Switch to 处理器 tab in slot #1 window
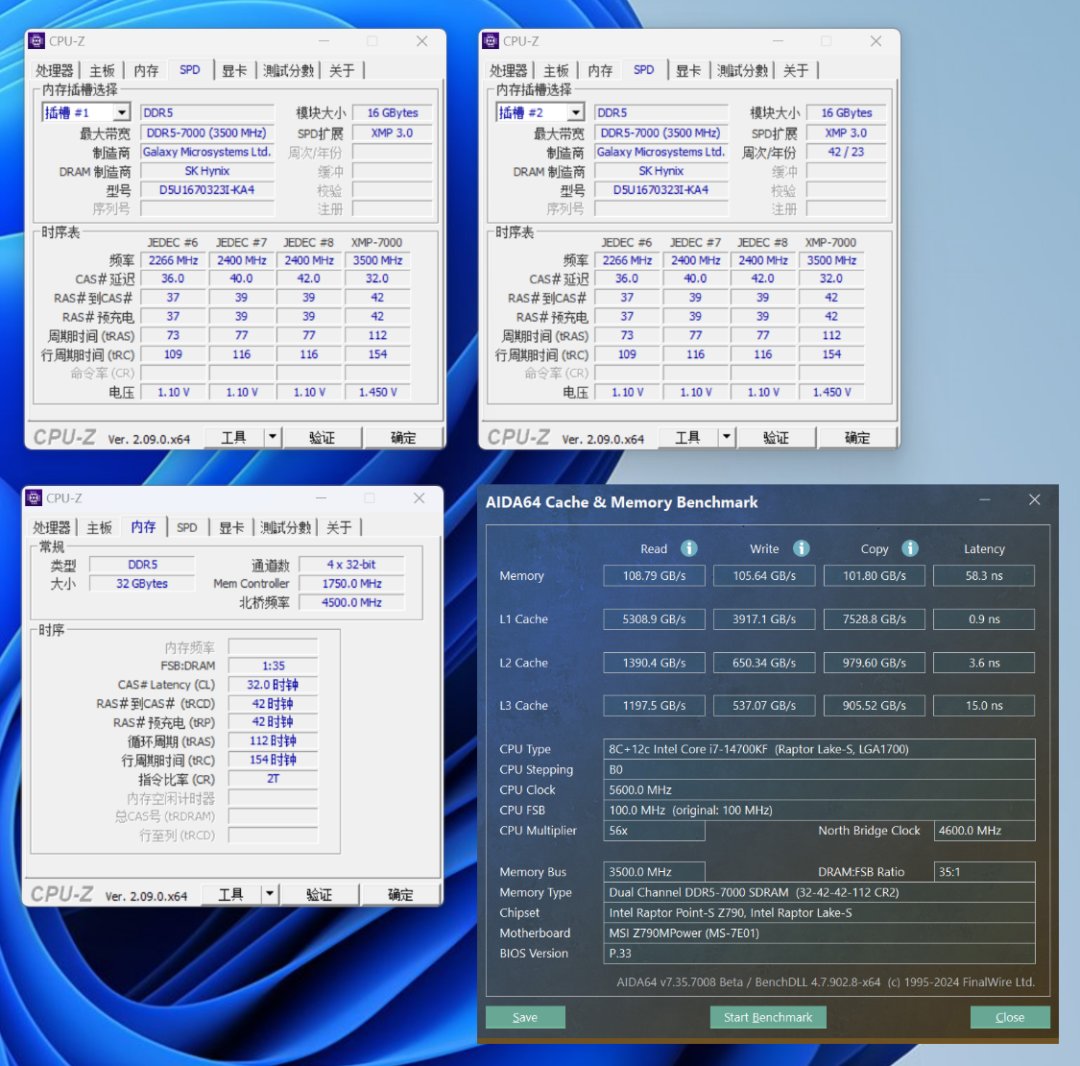 coord(54,70)
